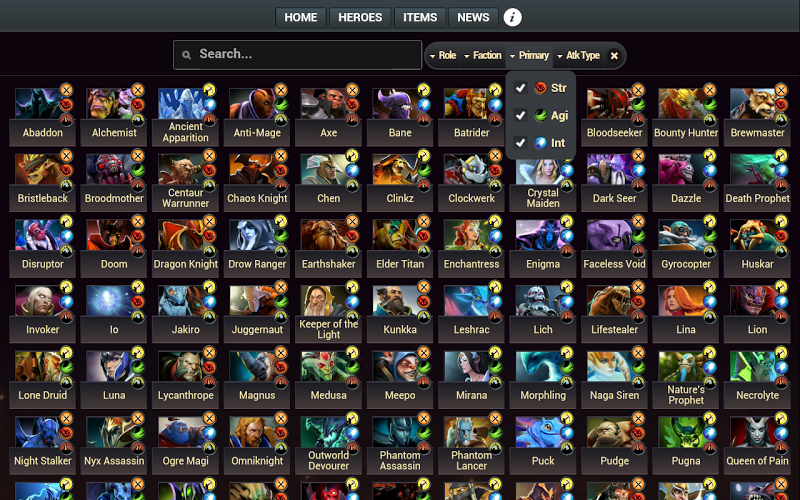Uncheck the Agi primary attribute checkbox

tap(520, 115)
